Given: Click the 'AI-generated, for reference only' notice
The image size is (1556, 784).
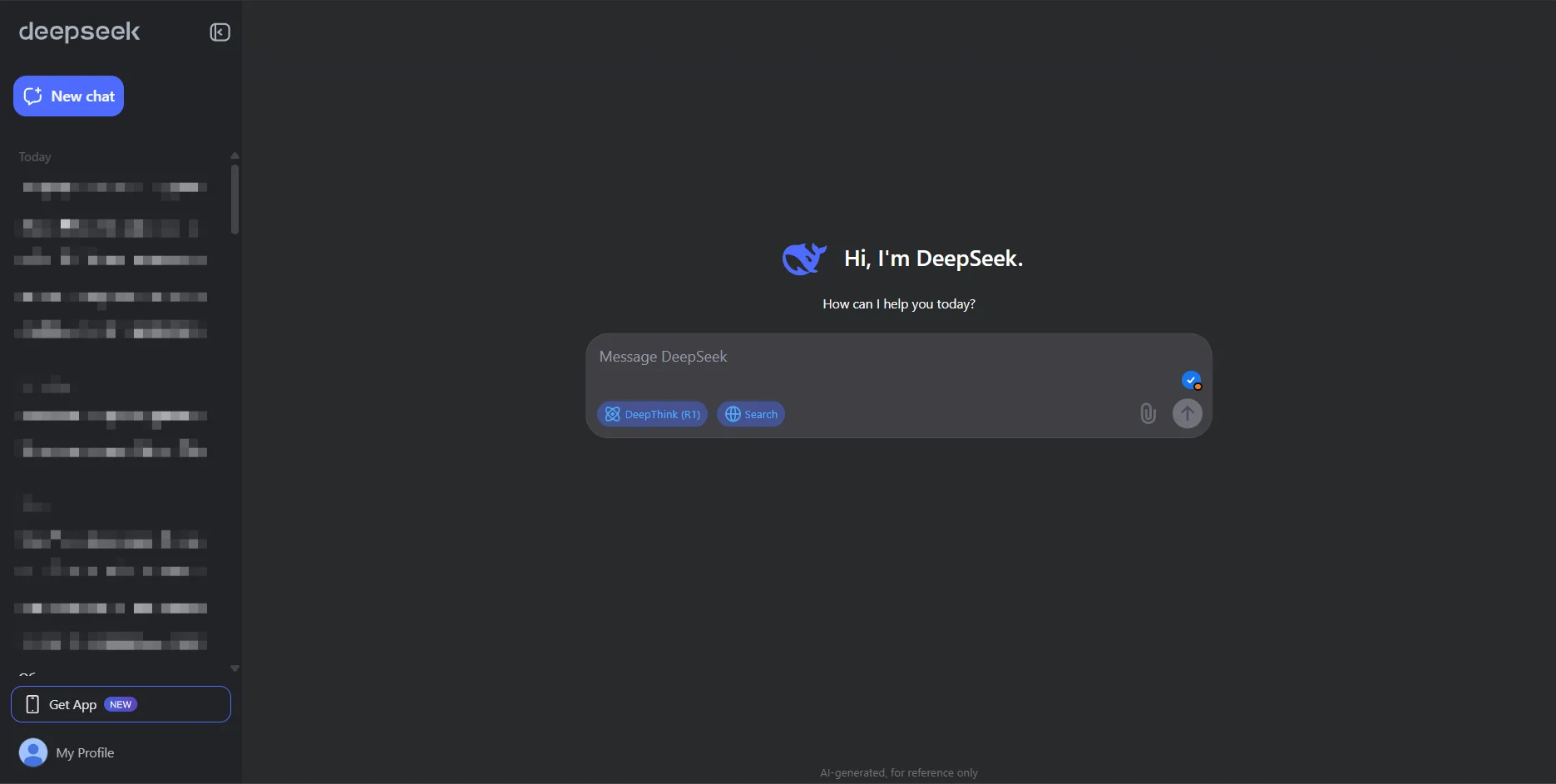Looking at the screenshot, I should (x=899, y=772).
